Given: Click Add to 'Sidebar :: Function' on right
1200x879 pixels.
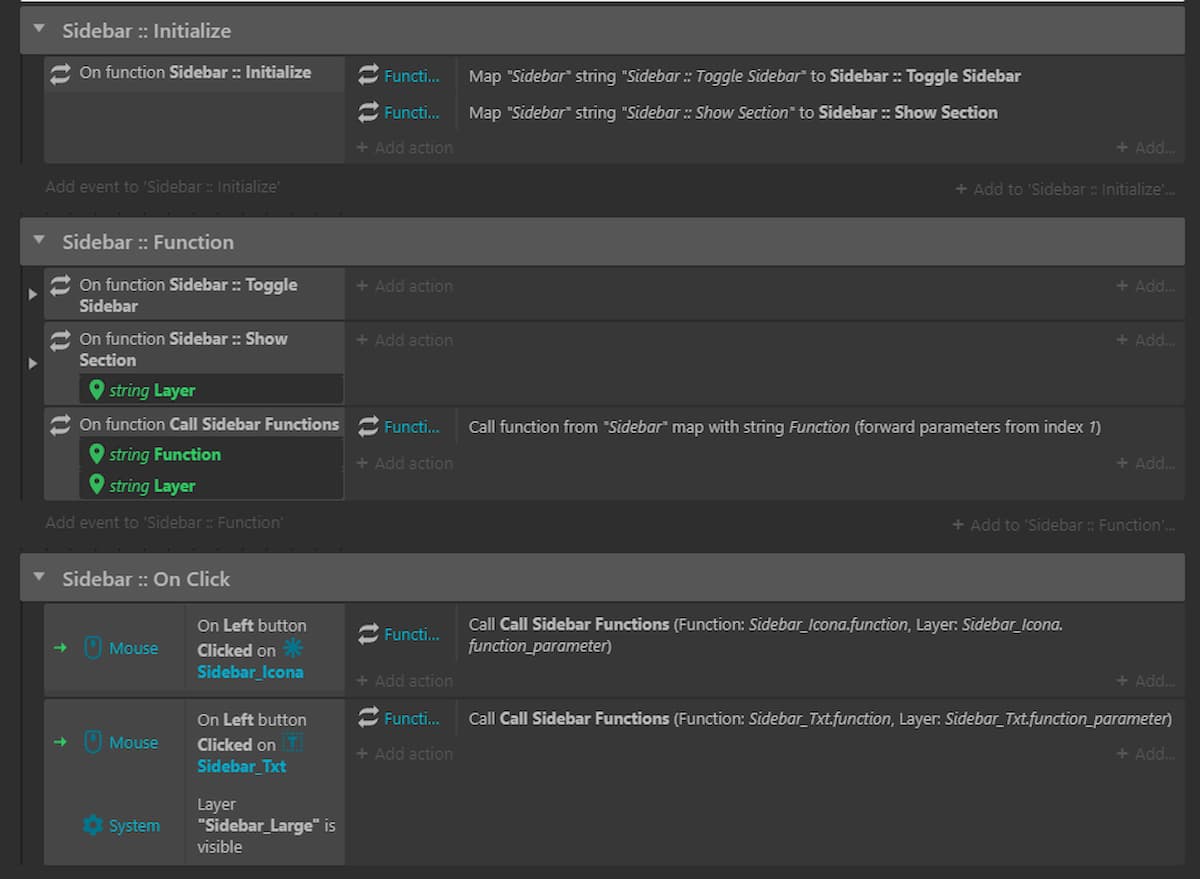Looking at the screenshot, I should tap(1064, 525).
